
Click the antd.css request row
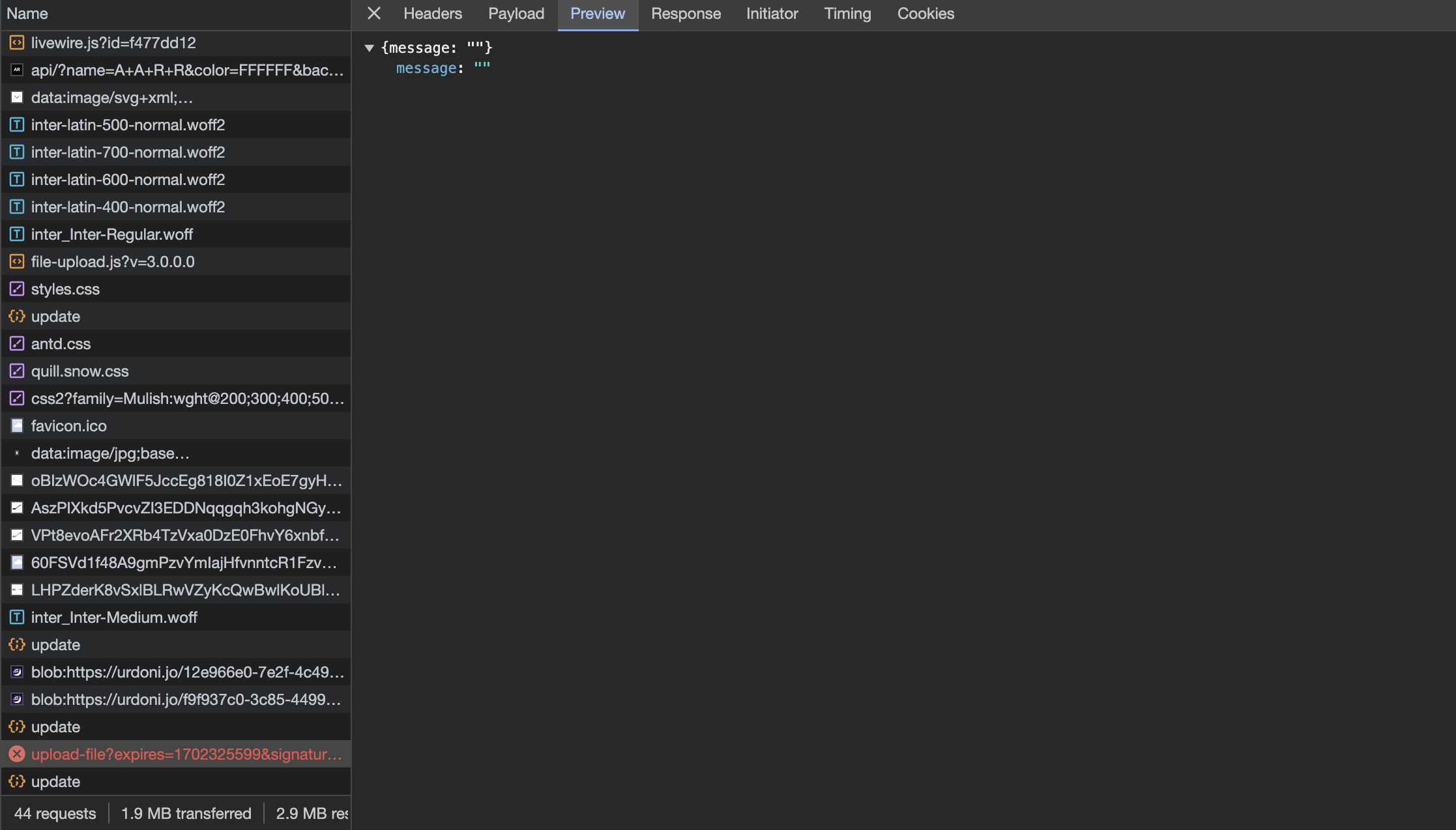point(176,343)
